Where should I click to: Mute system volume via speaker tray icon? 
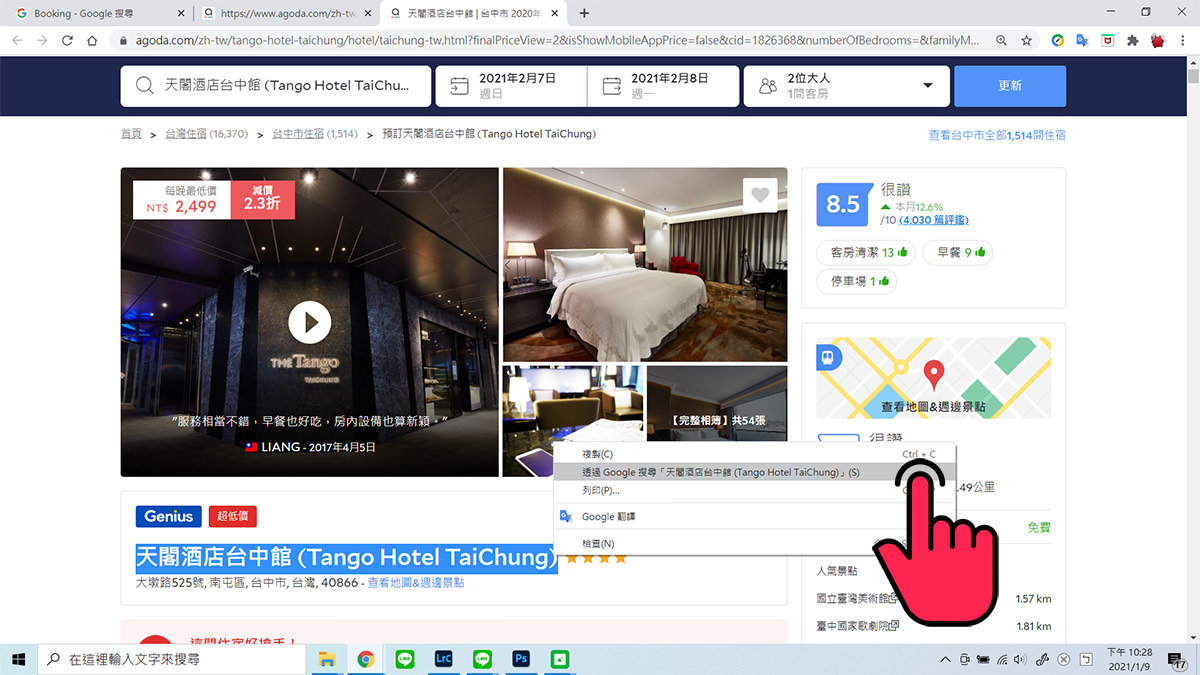pyautogui.click(x=1019, y=659)
